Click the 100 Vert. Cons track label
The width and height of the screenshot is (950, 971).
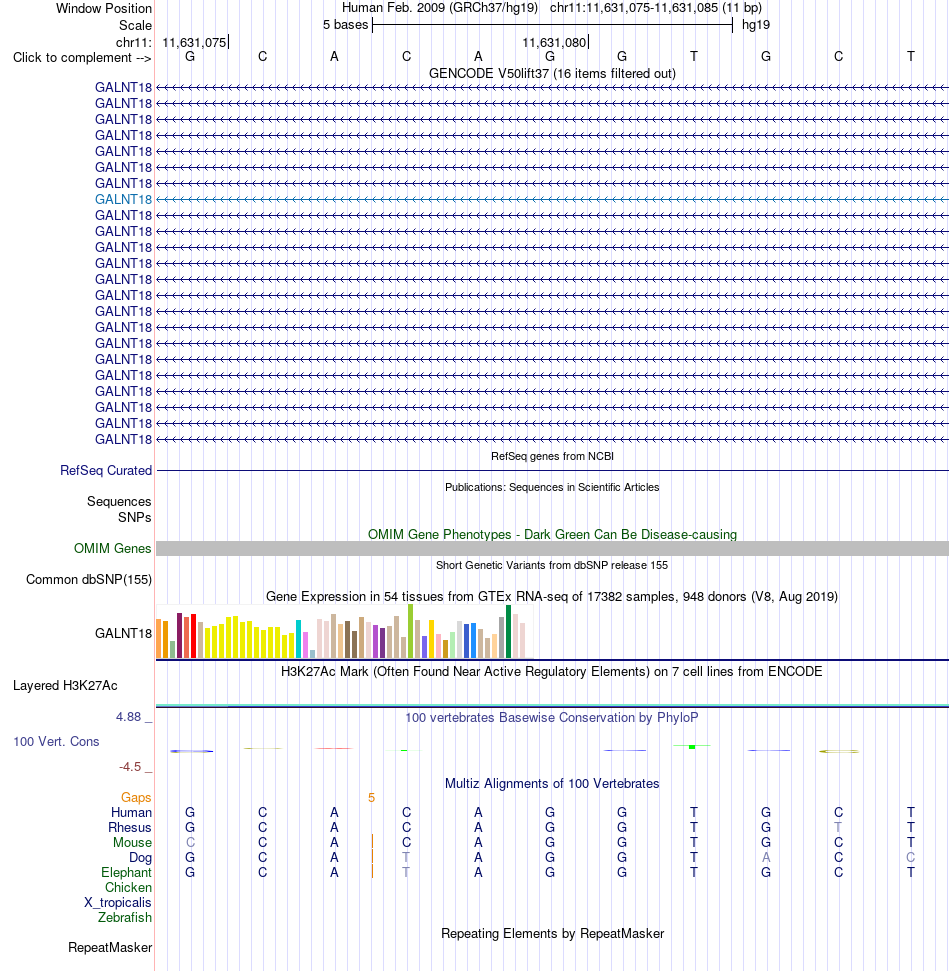(x=56, y=741)
